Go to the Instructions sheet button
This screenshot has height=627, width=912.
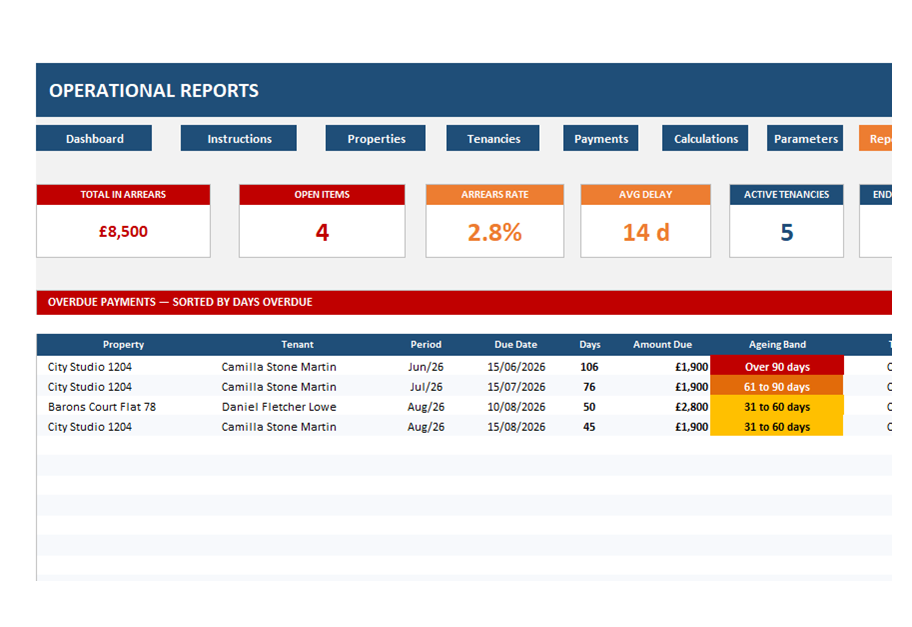[239, 138]
